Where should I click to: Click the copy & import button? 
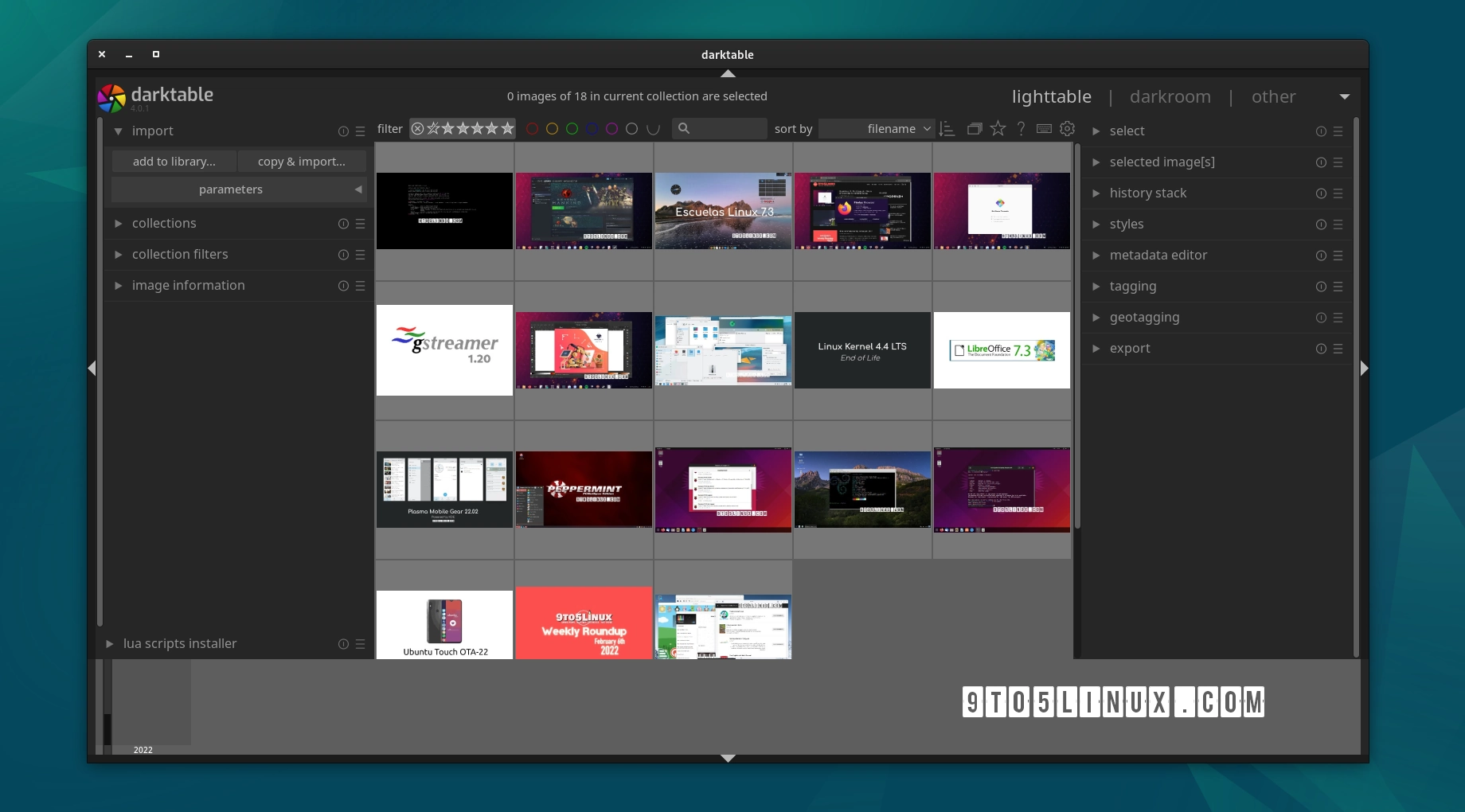(x=301, y=161)
